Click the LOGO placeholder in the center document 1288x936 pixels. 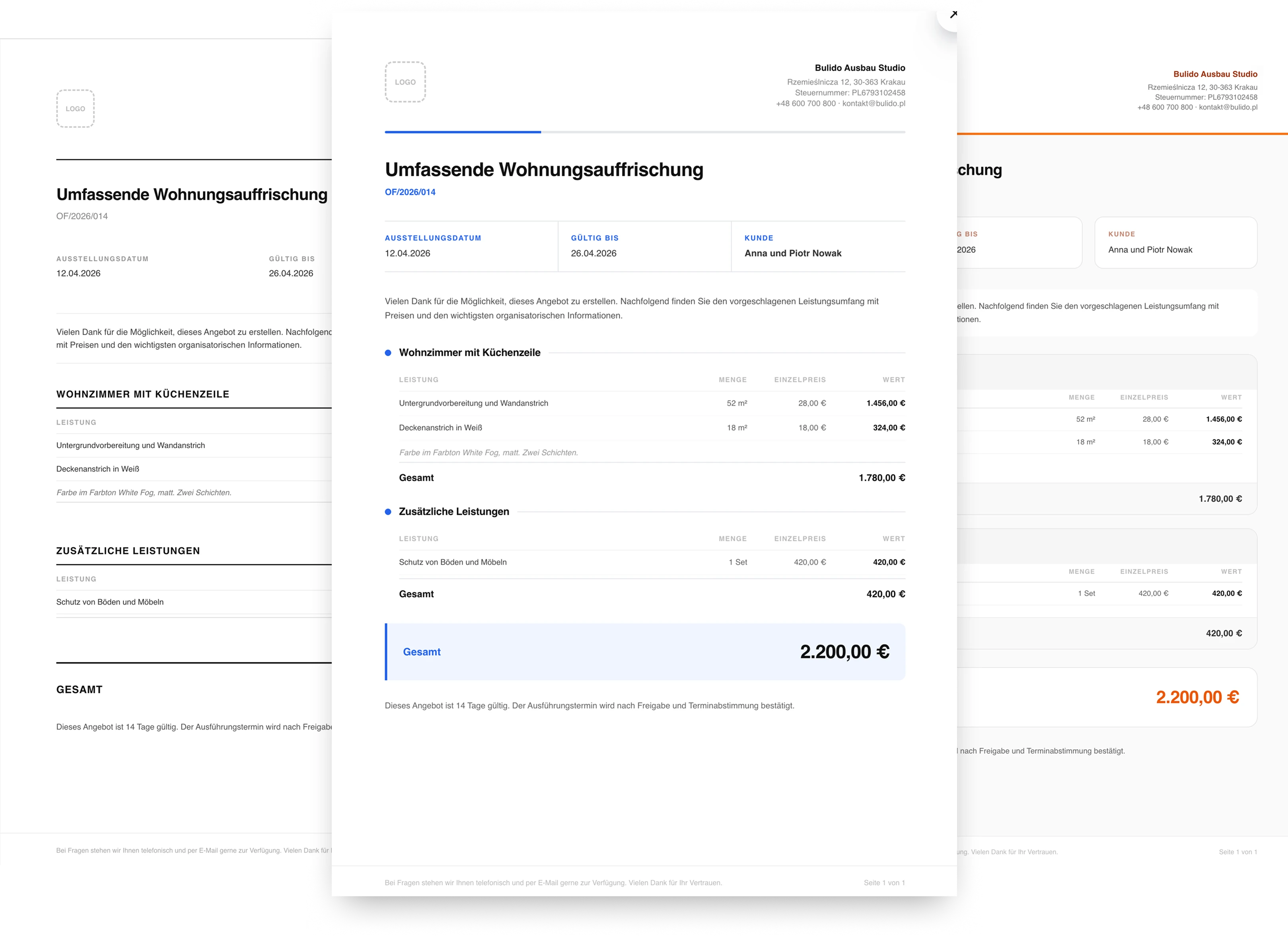tap(405, 82)
